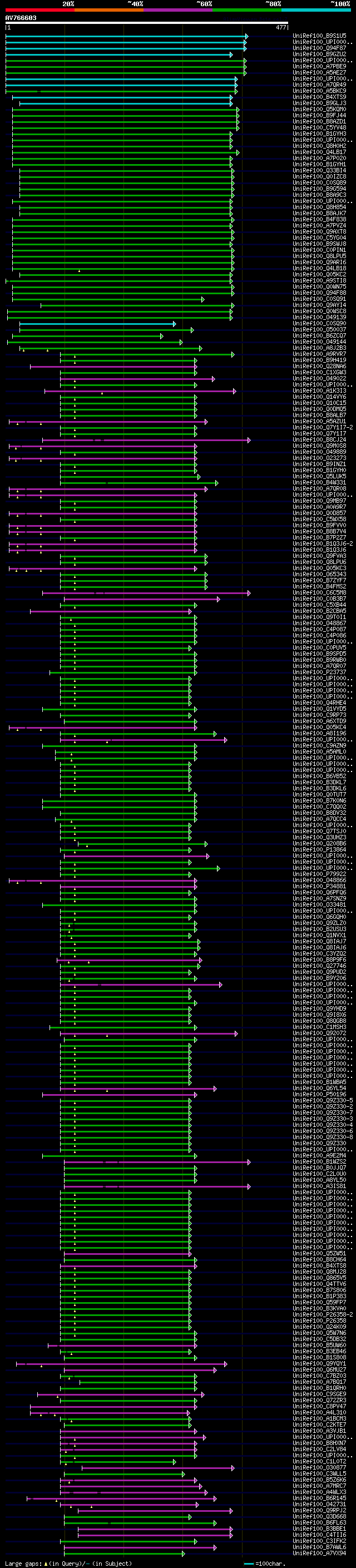Click hit label UniRef100_Q9AYI4
Screen dimensions: 356x1568
pos(319,305)
